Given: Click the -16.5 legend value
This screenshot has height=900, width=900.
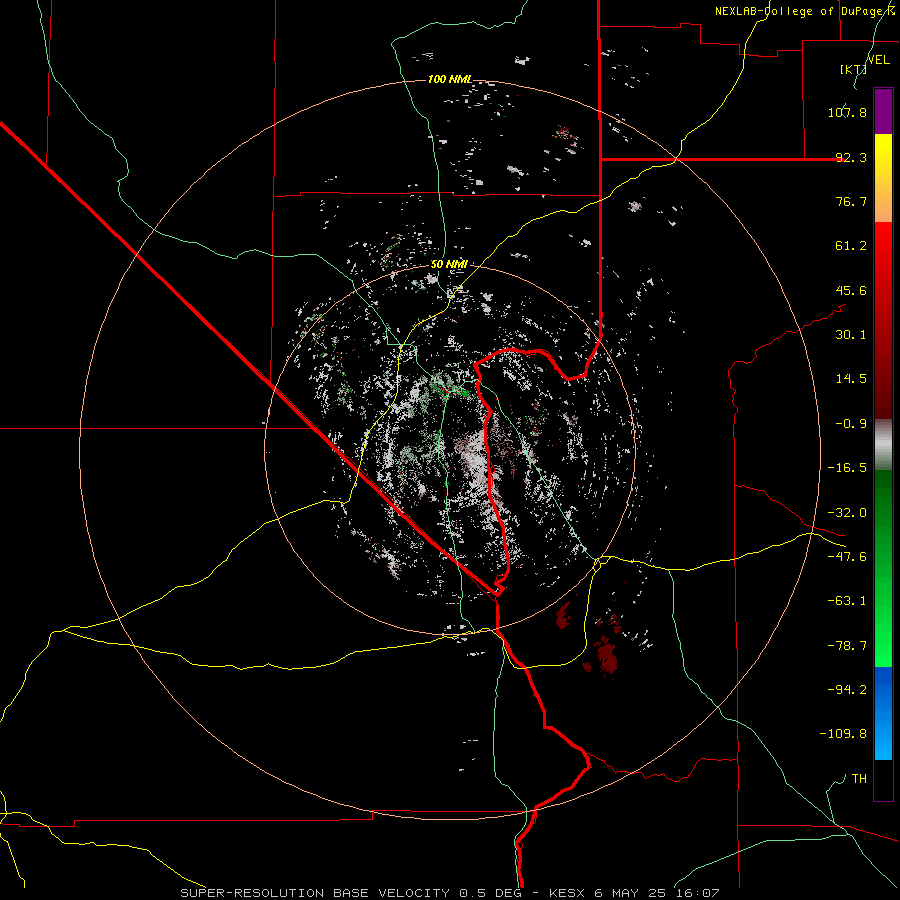Looking at the screenshot, I should 847,468.
